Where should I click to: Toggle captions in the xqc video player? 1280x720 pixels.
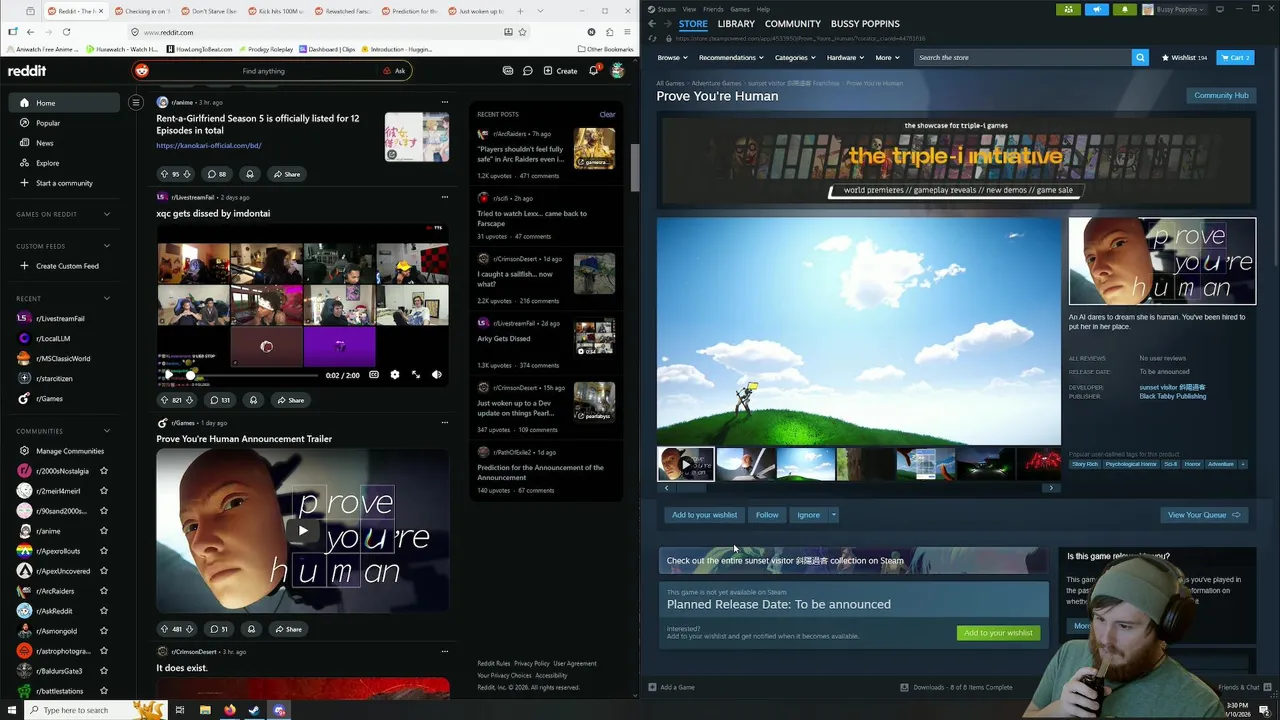coord(374,375)
